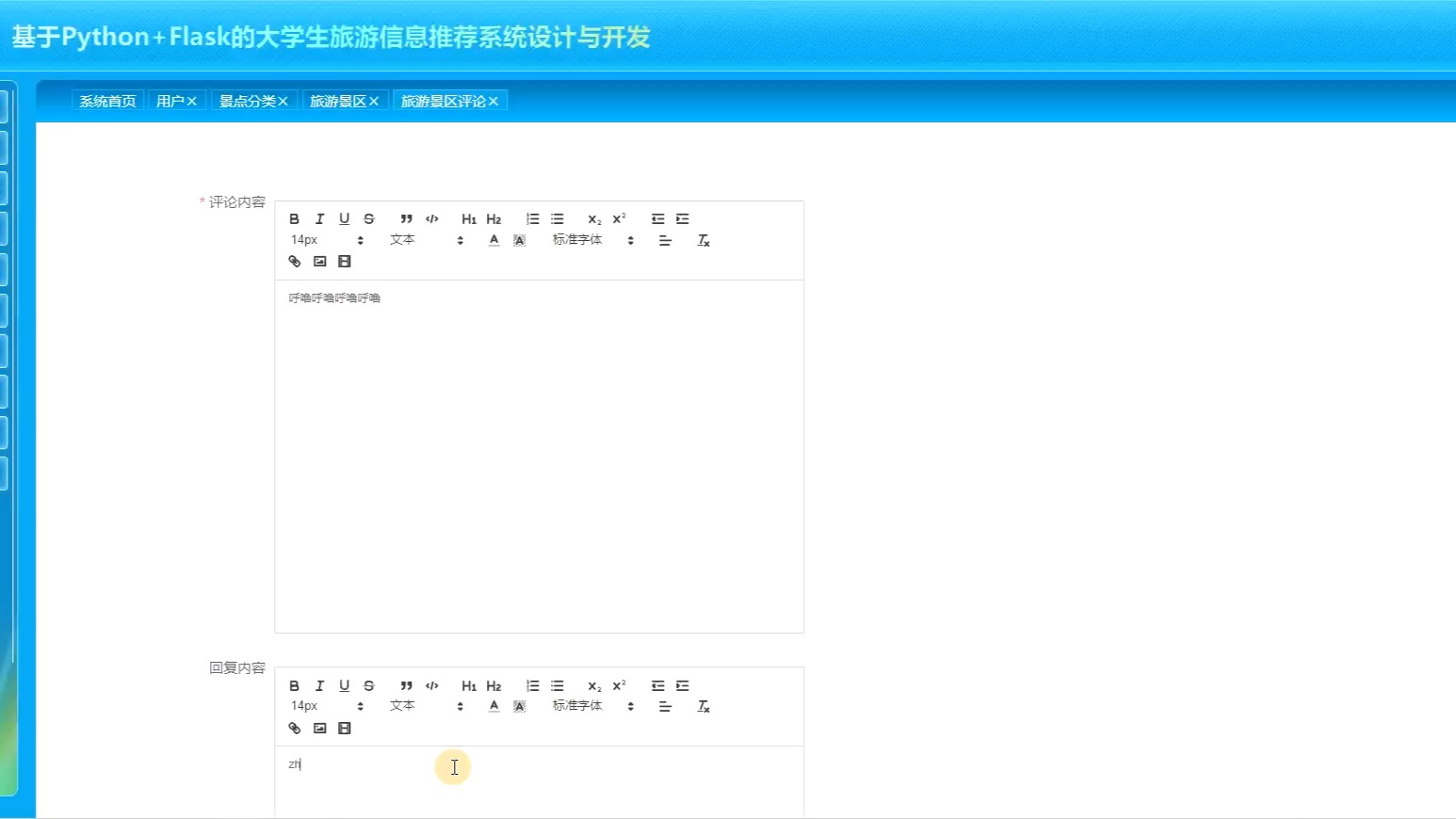This screenshot has height=819, width=1456.
Task: Open 文本 header dropdown in 回复内容 editor
Action: [x=427, y=706]
